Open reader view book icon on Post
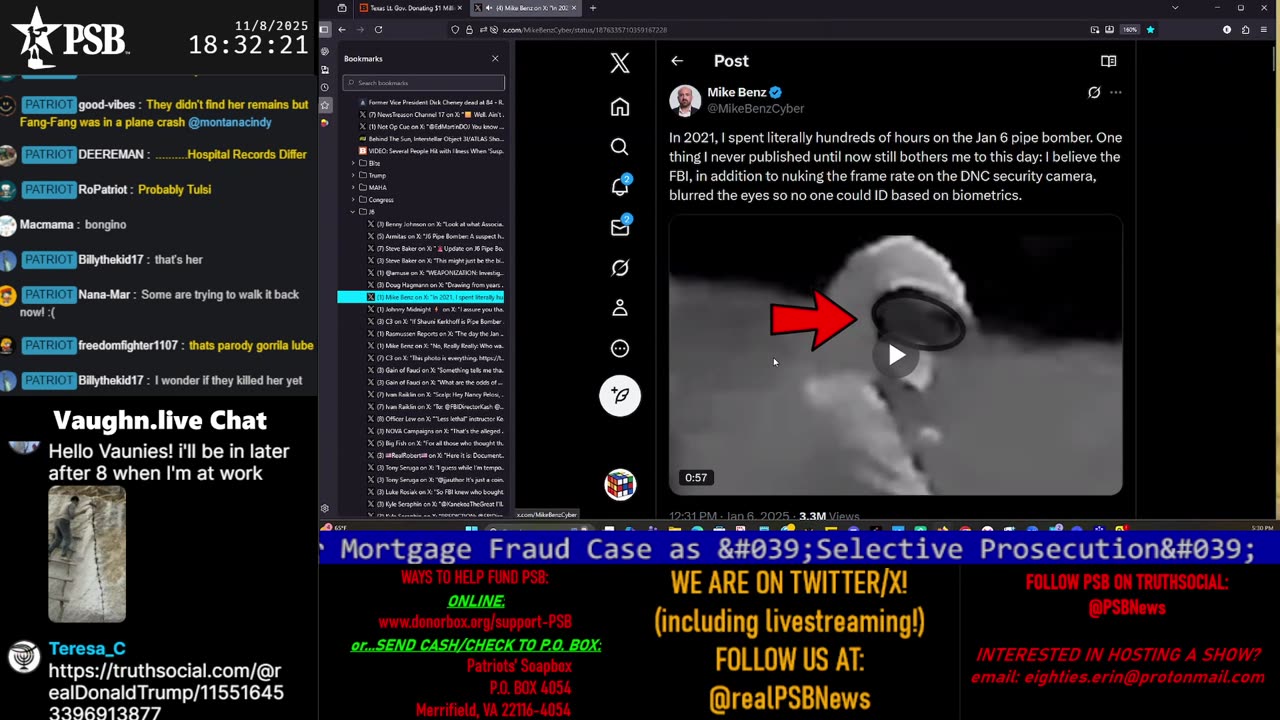 point(1108,61)
